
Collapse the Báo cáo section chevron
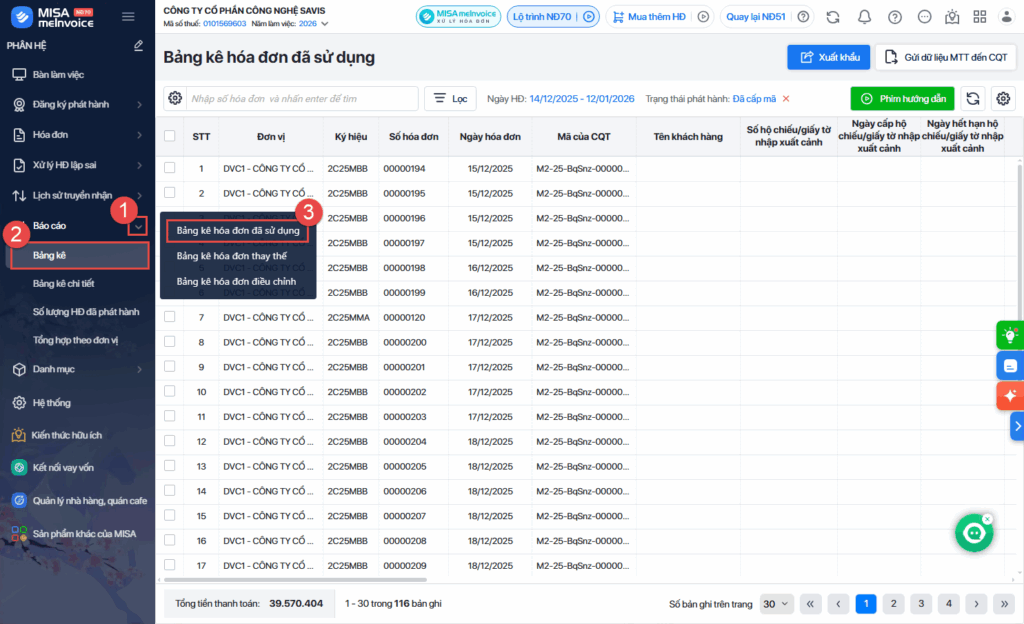coord(138,226)
